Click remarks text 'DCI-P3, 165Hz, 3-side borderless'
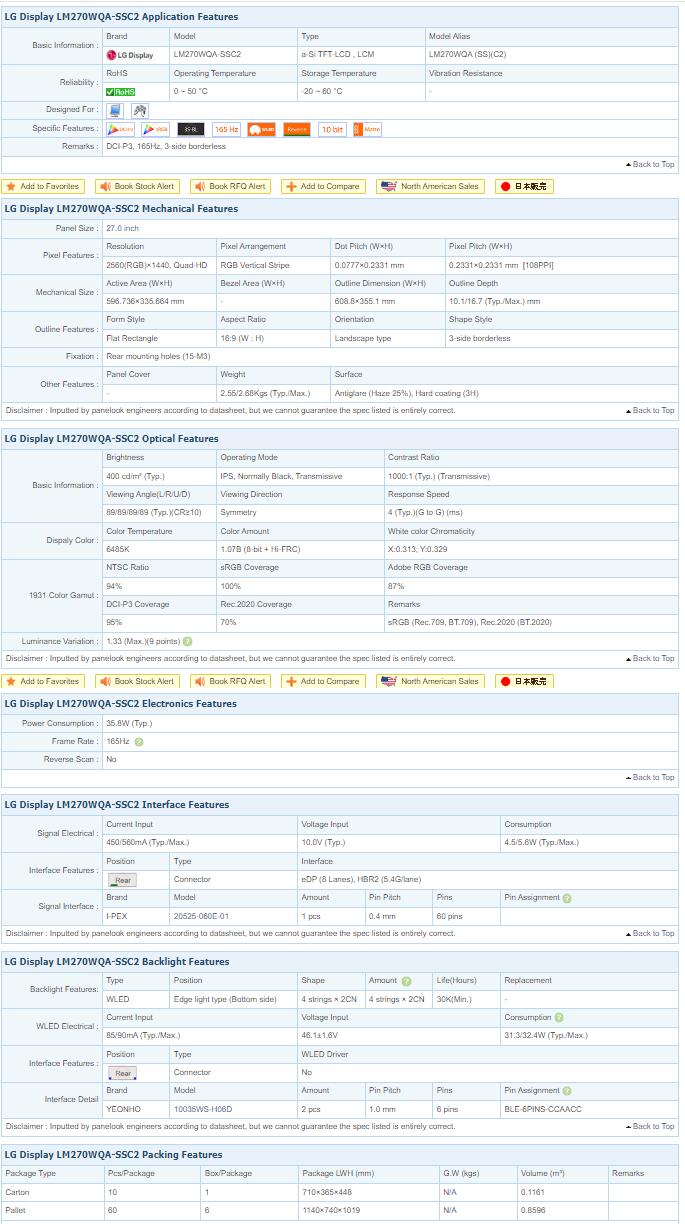 coord(166,146)
